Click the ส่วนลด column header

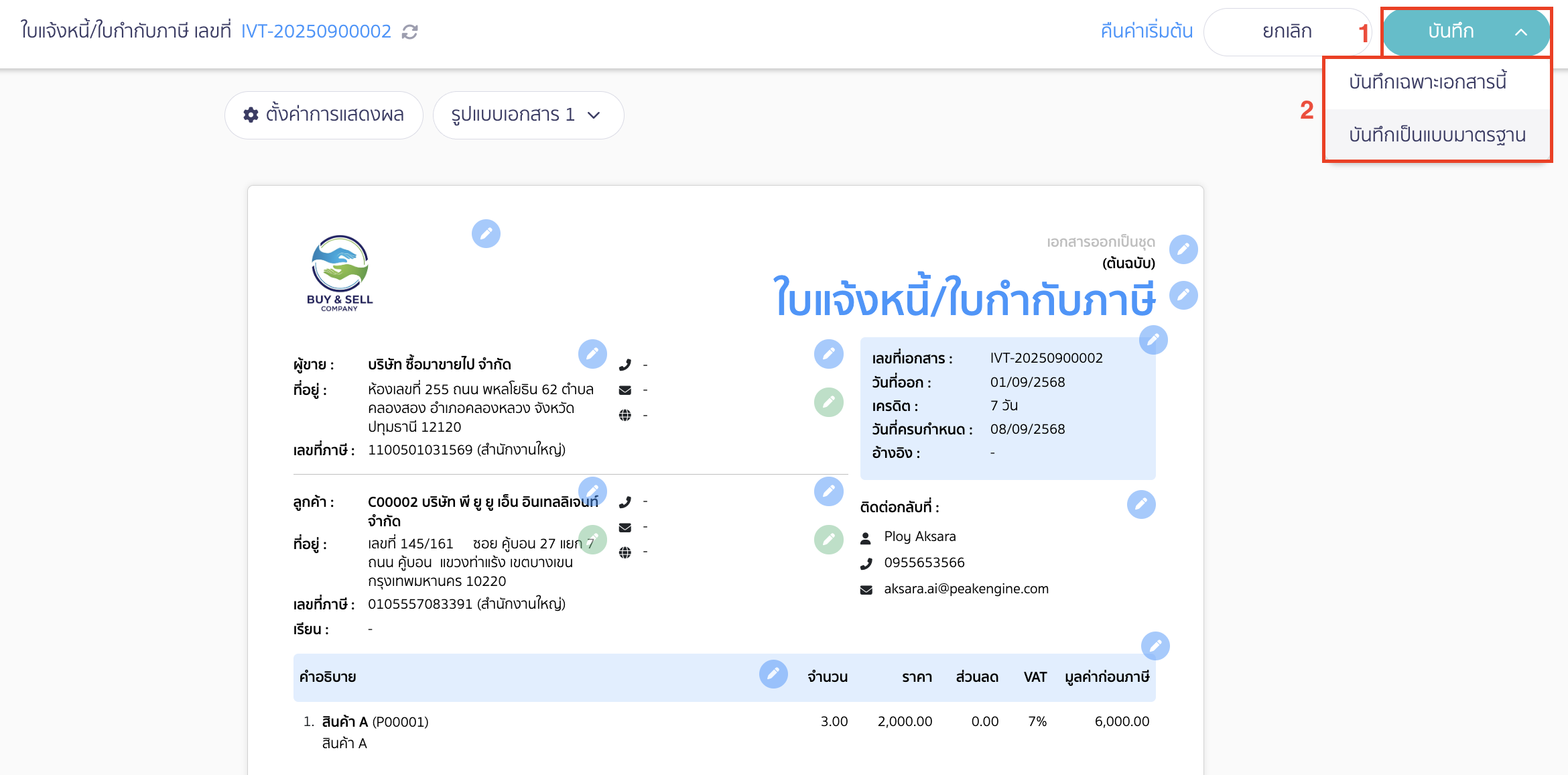coord(977,677)
